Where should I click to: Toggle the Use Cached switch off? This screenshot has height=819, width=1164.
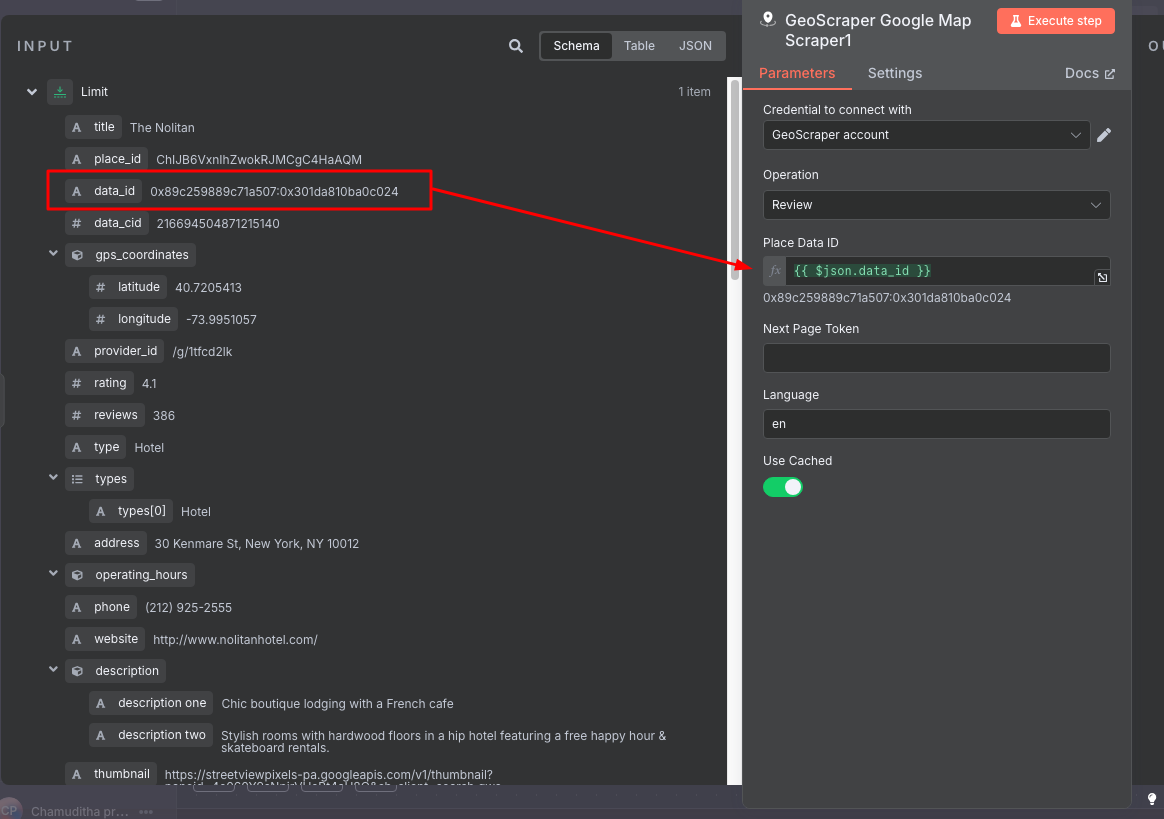[x=782, y=487]
